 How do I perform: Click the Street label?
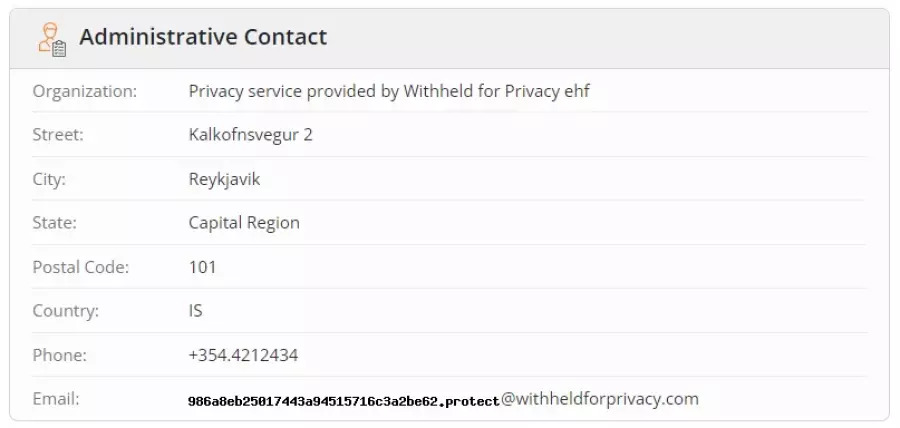pyautogui.click(x=58, y=135)
